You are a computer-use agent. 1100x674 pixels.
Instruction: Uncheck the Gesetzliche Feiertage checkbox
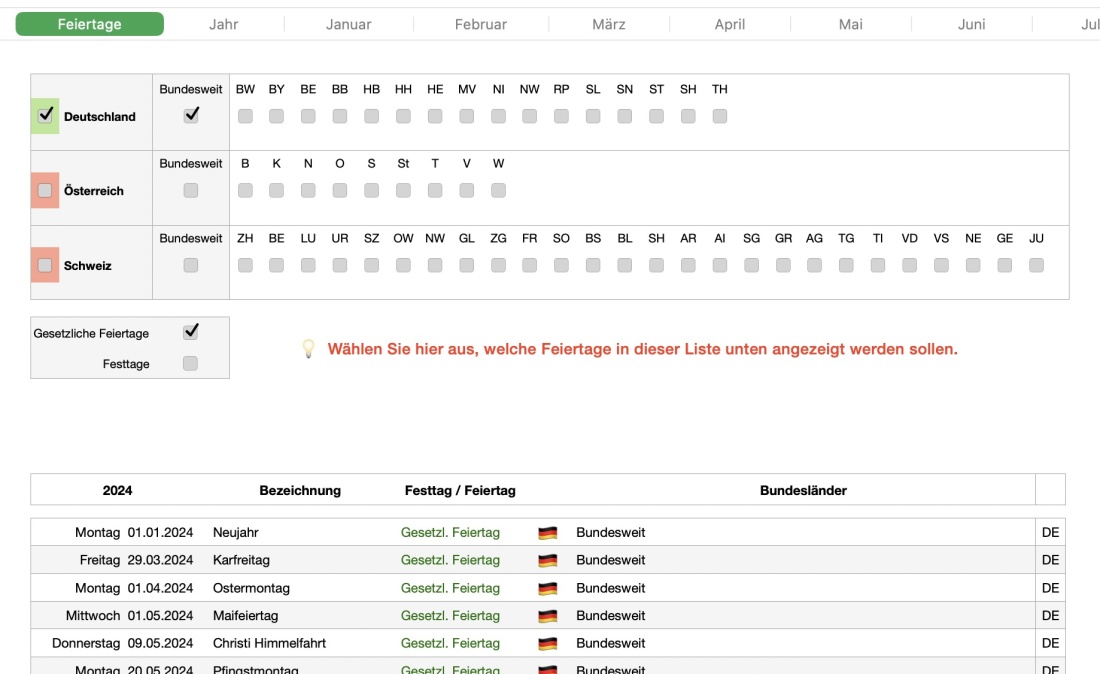[x=190, y=332]
